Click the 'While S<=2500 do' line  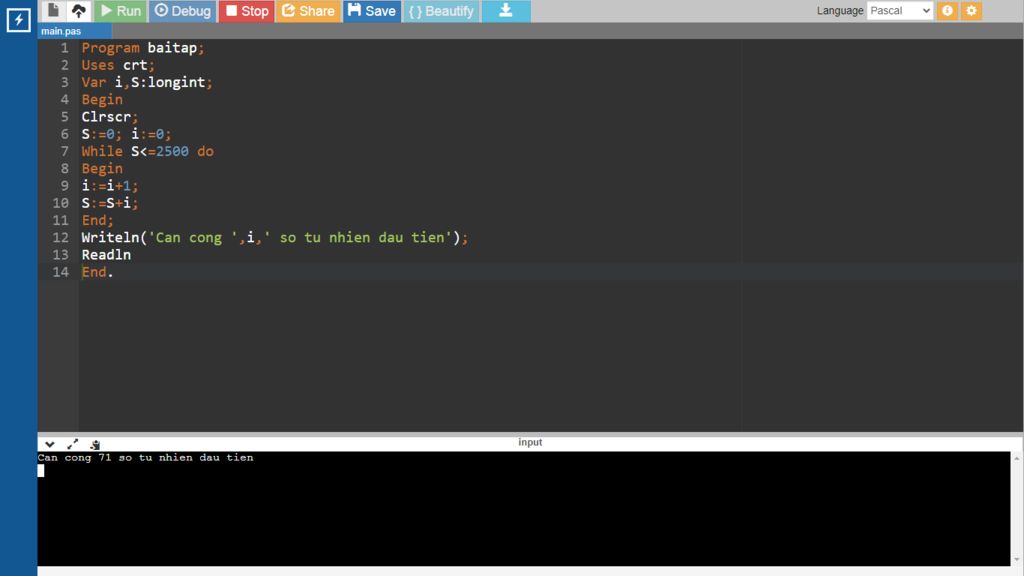pyautogui.click(x=147, y=152)
